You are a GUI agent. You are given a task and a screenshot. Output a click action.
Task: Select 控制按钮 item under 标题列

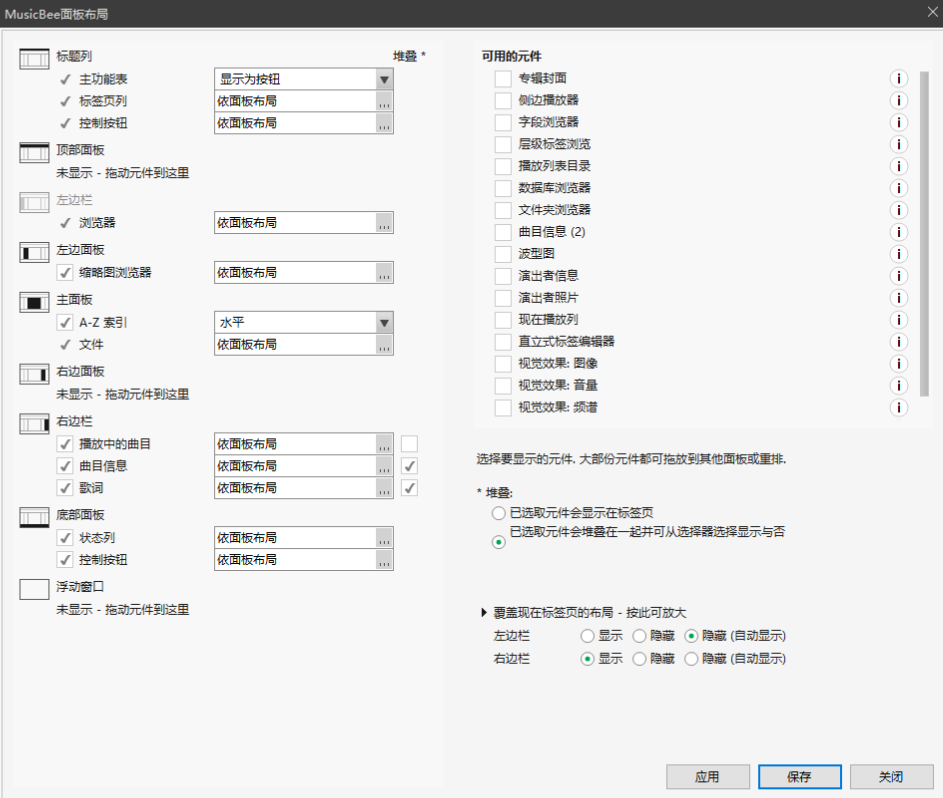pos(103,123)
